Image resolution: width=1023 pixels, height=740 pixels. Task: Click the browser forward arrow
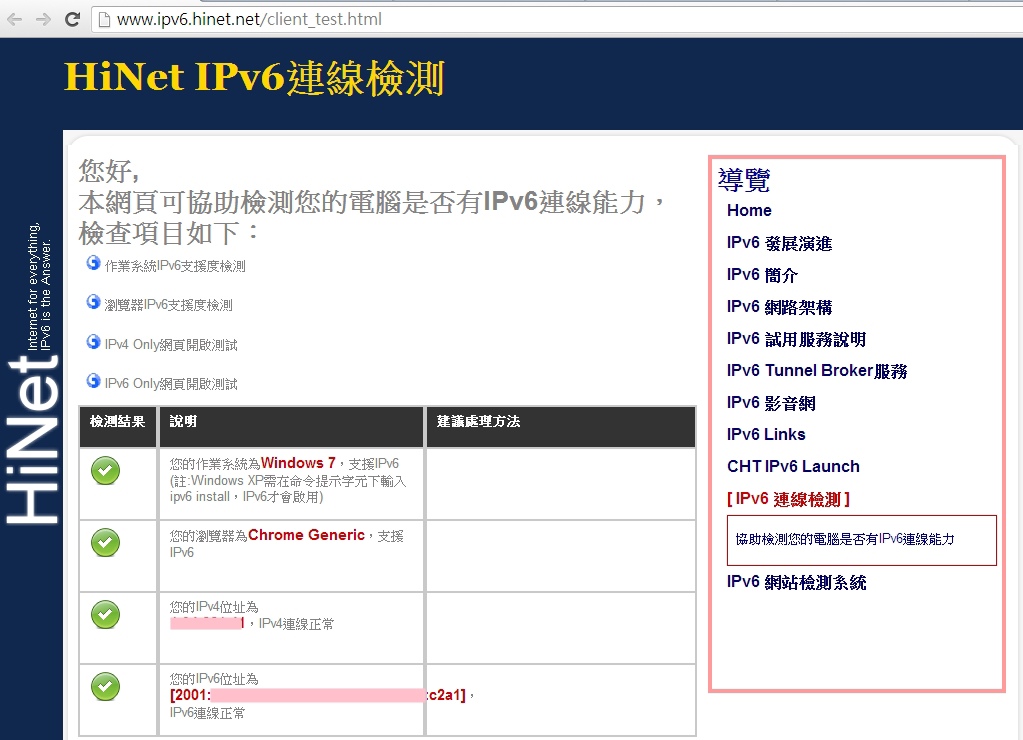tap(43, 20)
